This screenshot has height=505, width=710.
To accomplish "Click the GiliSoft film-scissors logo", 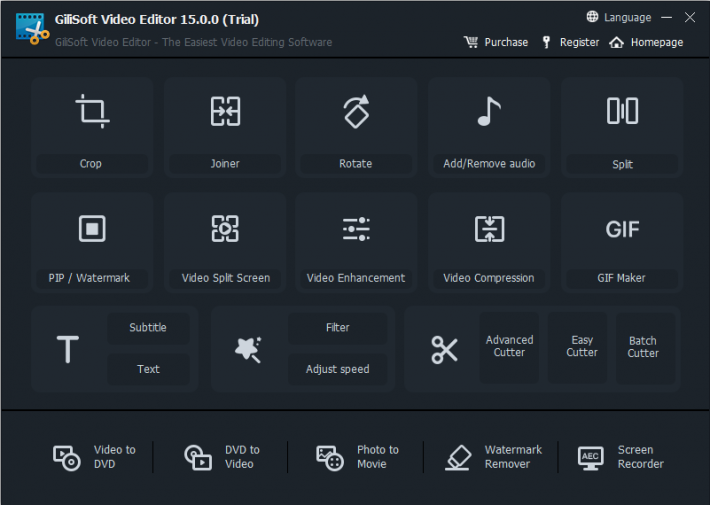I will pyautogui.click(x=32, y=29).
